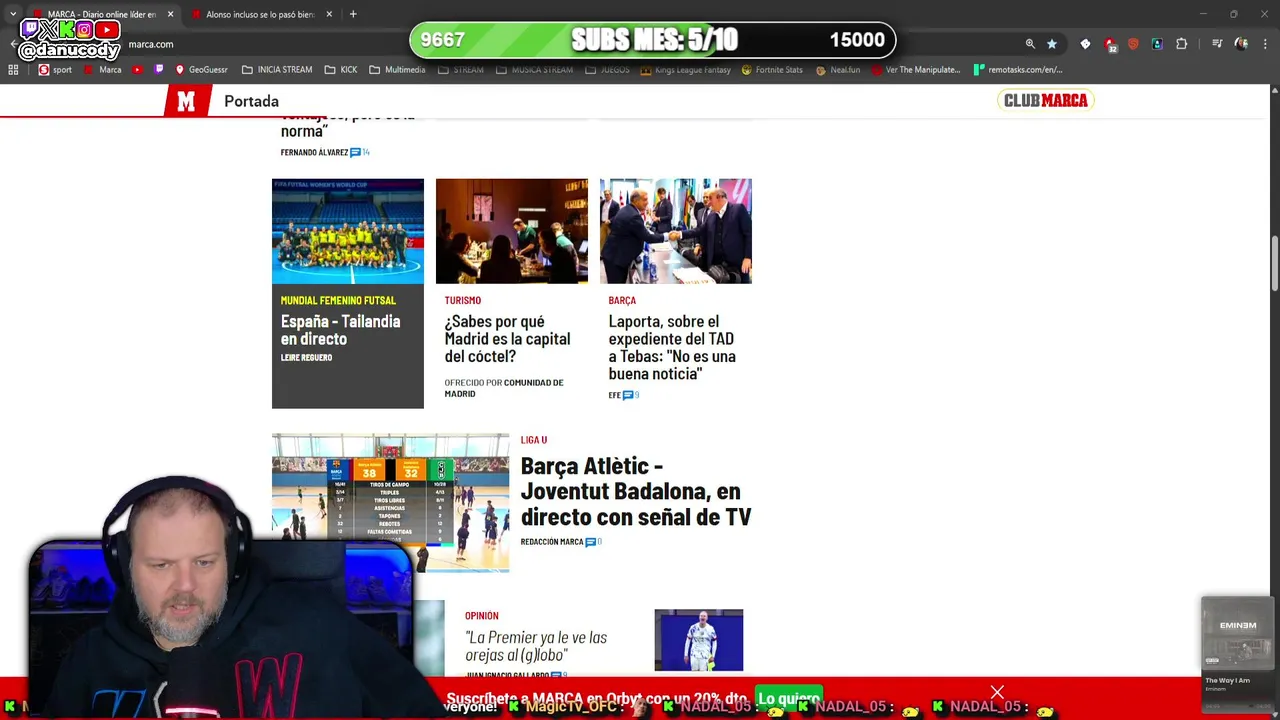The width and height of the screenshot is (1280, 720).
Task: Open the Chrome three-dot menu
Action: (1265, 44)
